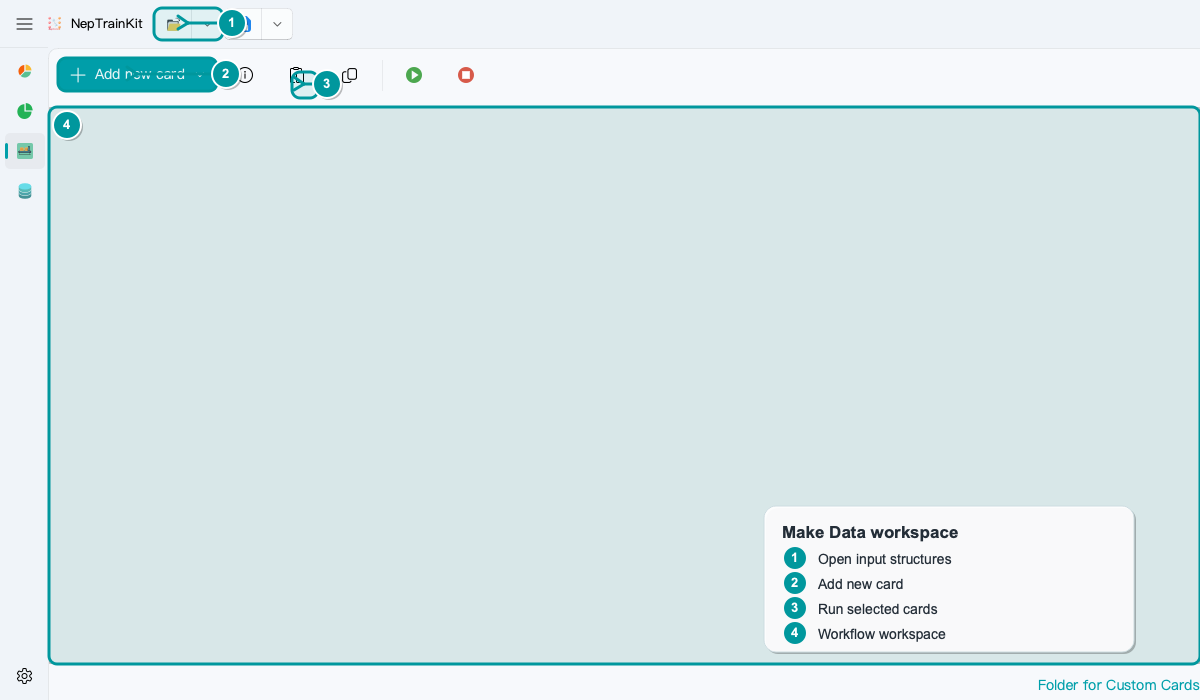The height and width of the screenshot is (700, 1200).
Task: Expand the save button dropdown chevron
Action: click(x=277, y=24)
